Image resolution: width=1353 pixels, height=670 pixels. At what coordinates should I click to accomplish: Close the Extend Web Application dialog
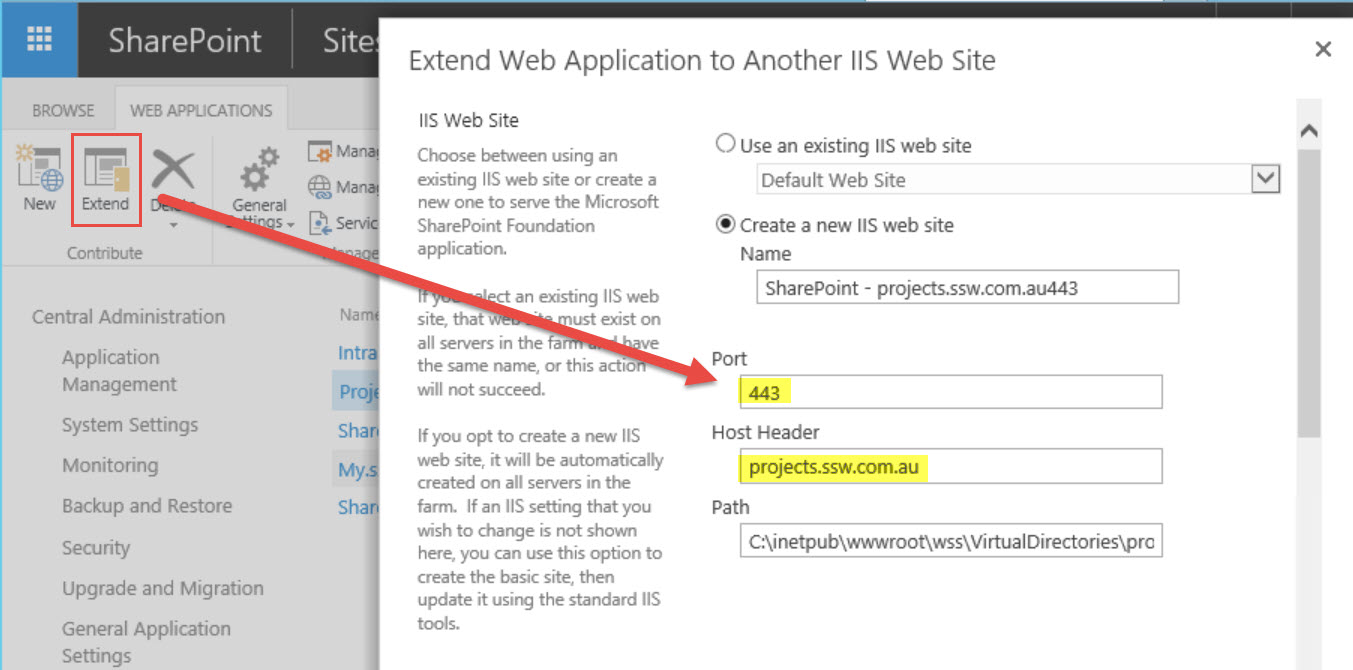click(x=1323, y=49)
